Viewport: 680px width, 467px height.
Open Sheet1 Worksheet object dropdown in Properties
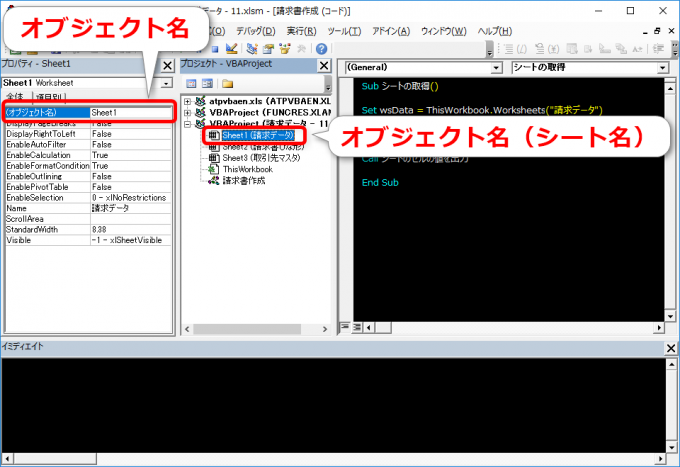click(x=167, y=83)
